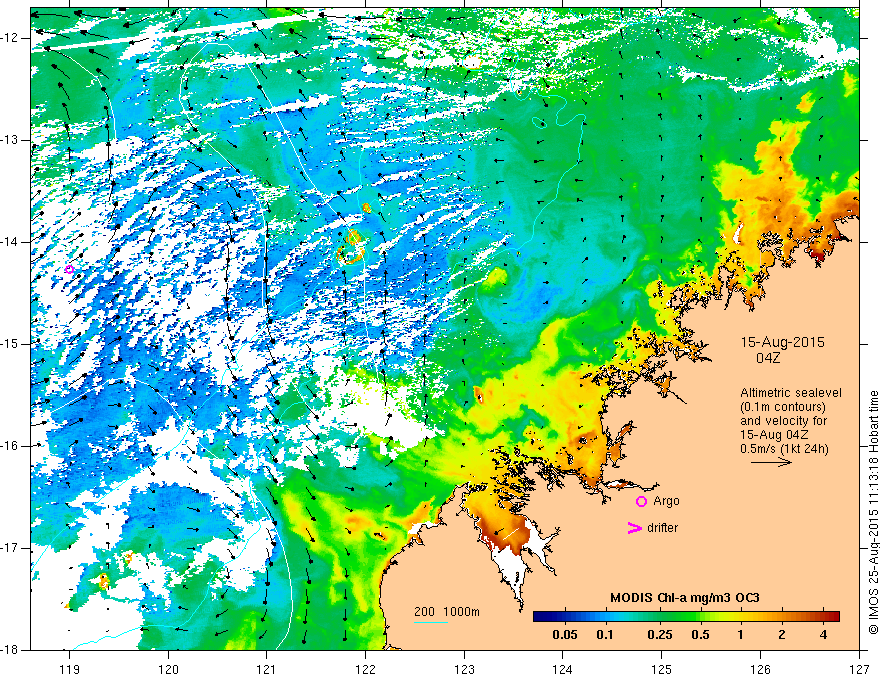Click colorbar tick label '0.5'
The height and width of the screenshot is (680, 880).
click(700, 635)
